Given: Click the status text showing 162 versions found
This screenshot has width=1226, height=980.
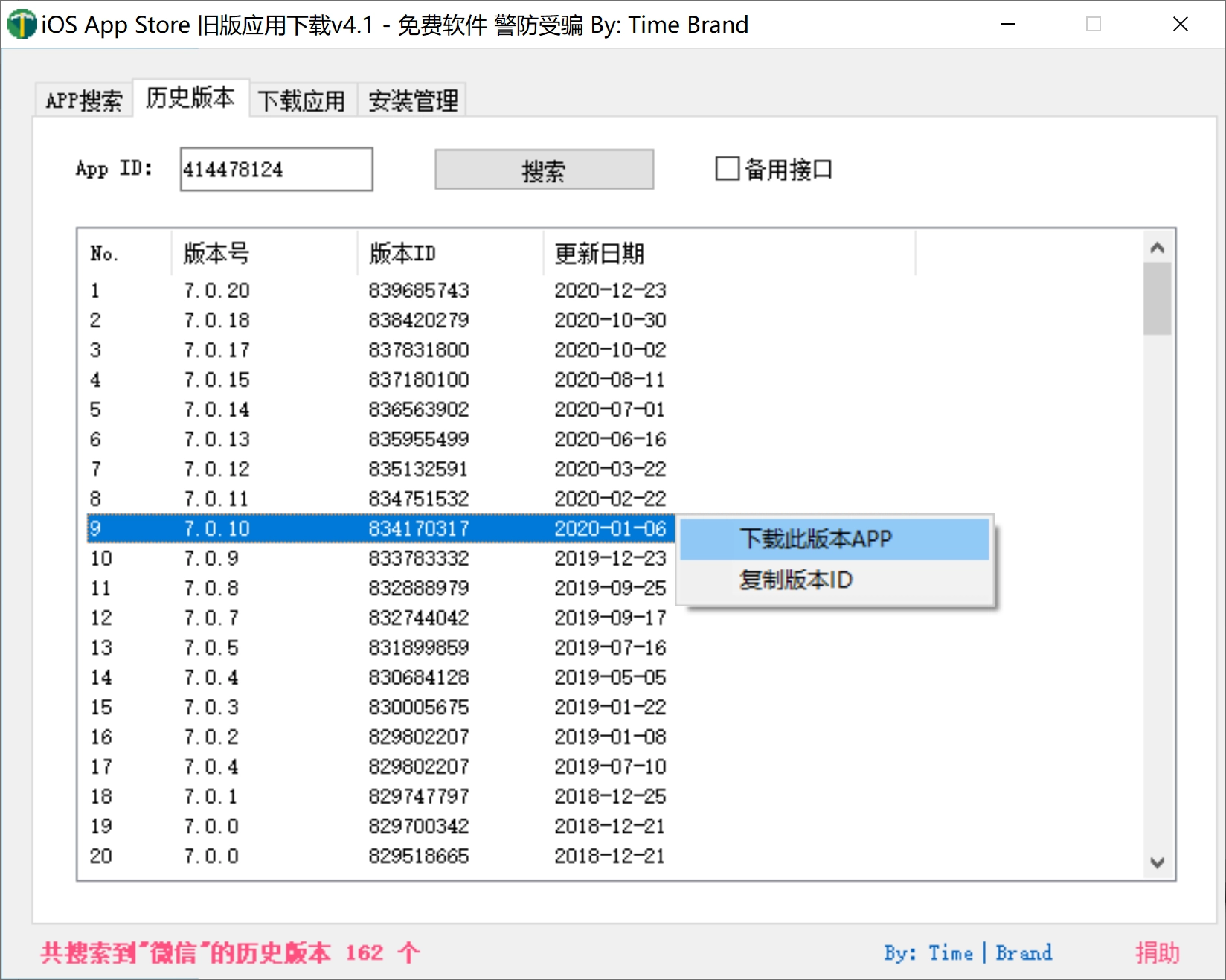Looking at the screenshot, I should (x=231, y=952).
